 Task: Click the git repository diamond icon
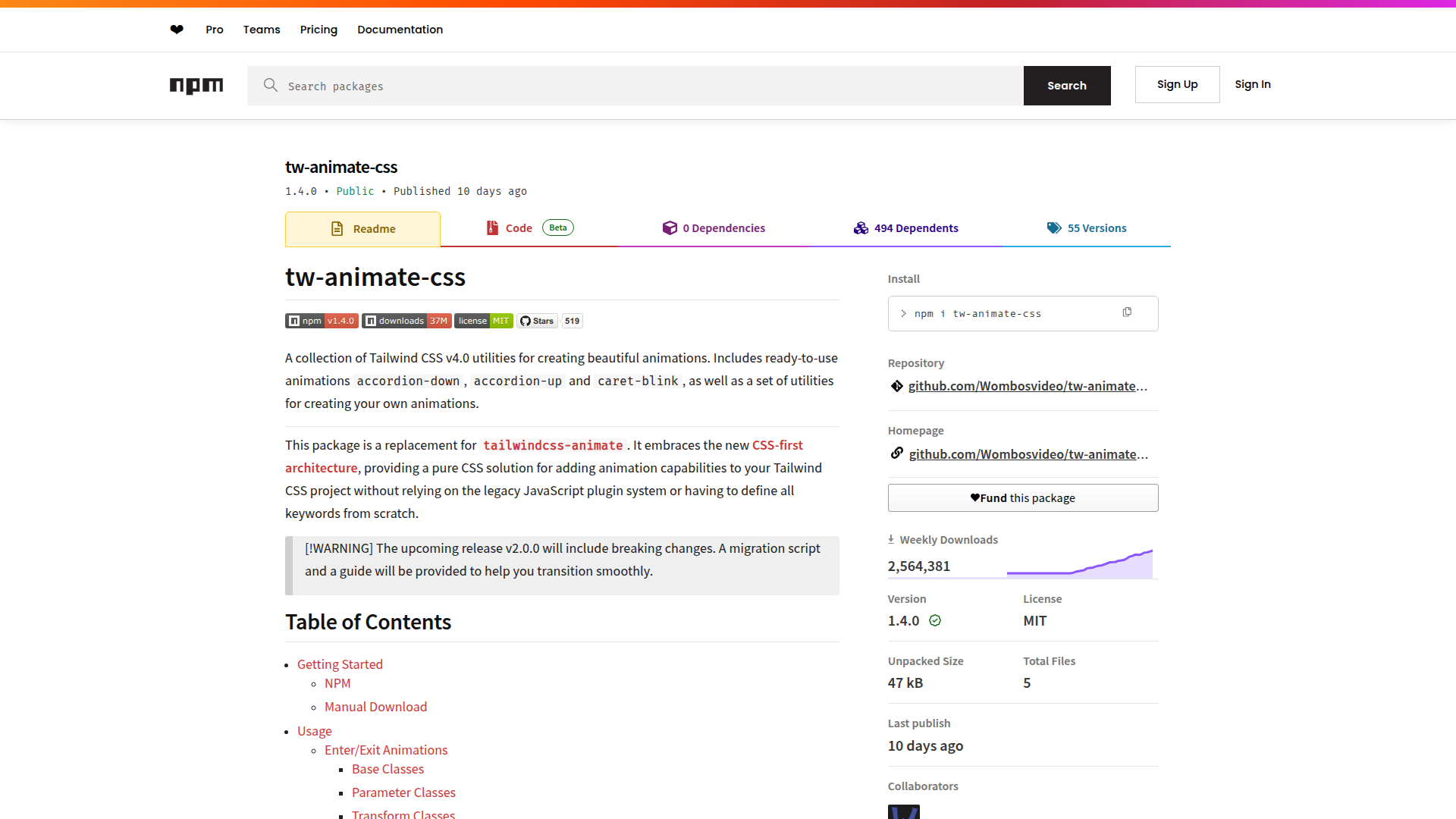897,386
